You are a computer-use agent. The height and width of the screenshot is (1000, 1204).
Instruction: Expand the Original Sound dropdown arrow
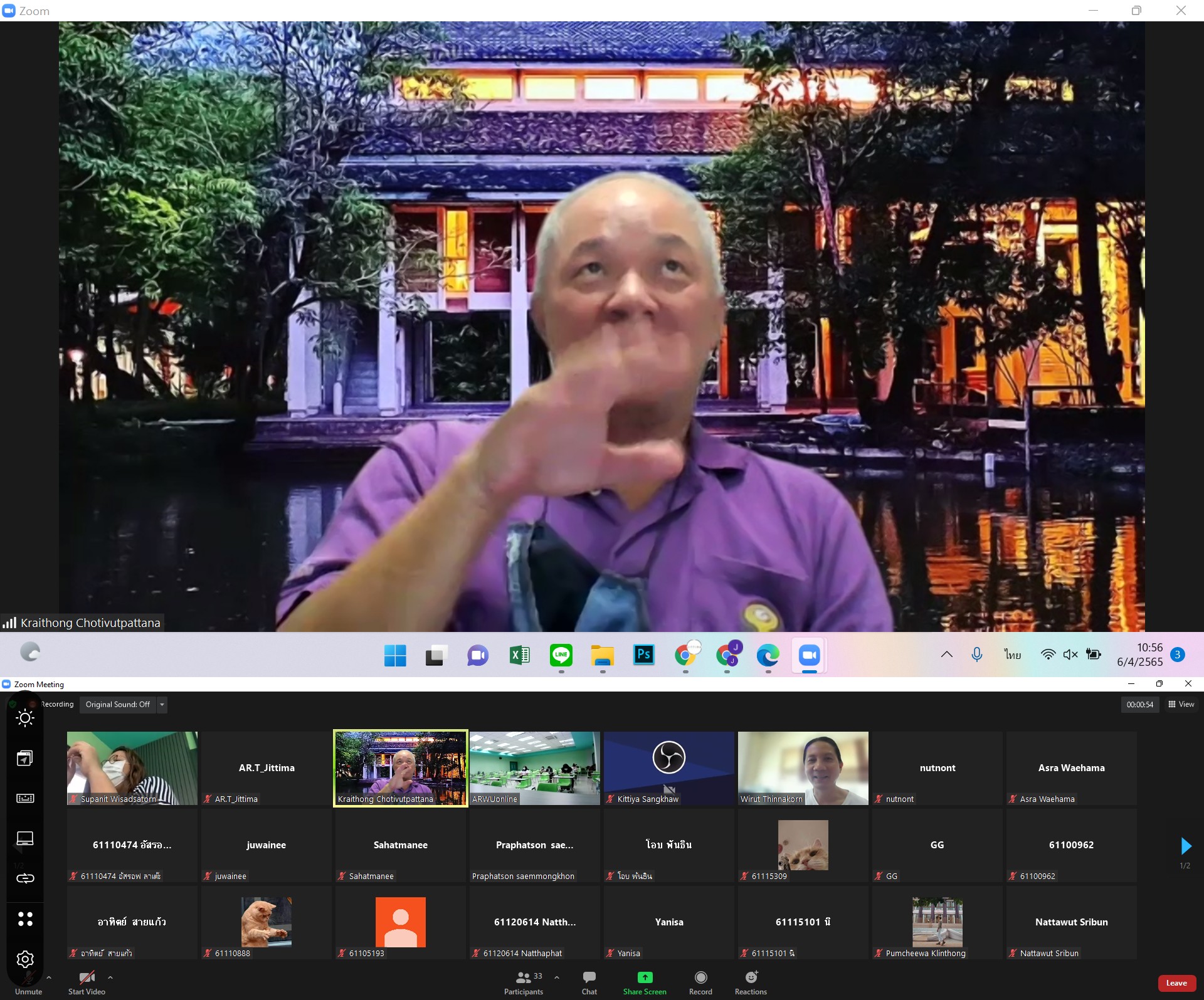tap(162, 705)
